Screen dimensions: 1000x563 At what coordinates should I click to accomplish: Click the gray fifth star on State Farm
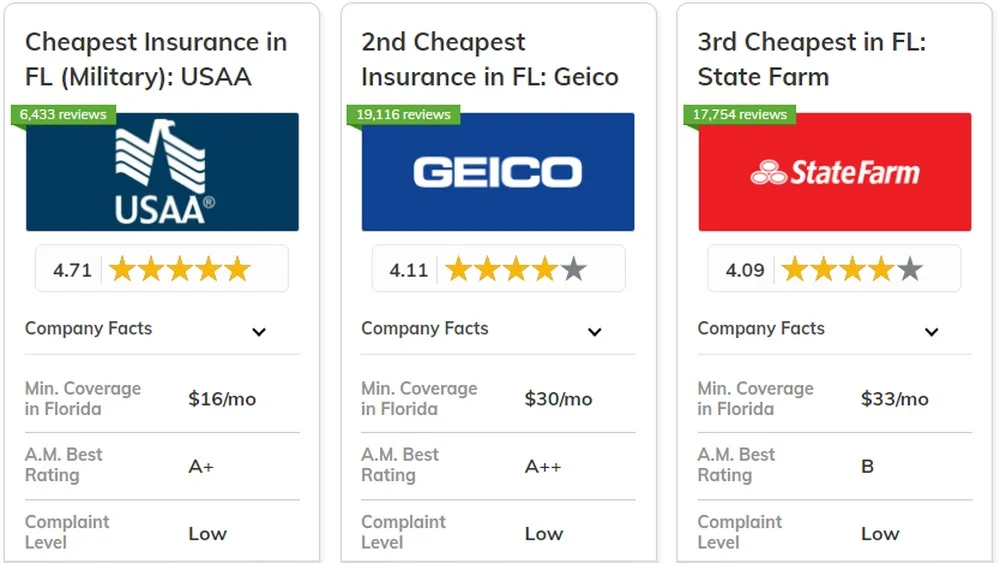coord(910,270)
